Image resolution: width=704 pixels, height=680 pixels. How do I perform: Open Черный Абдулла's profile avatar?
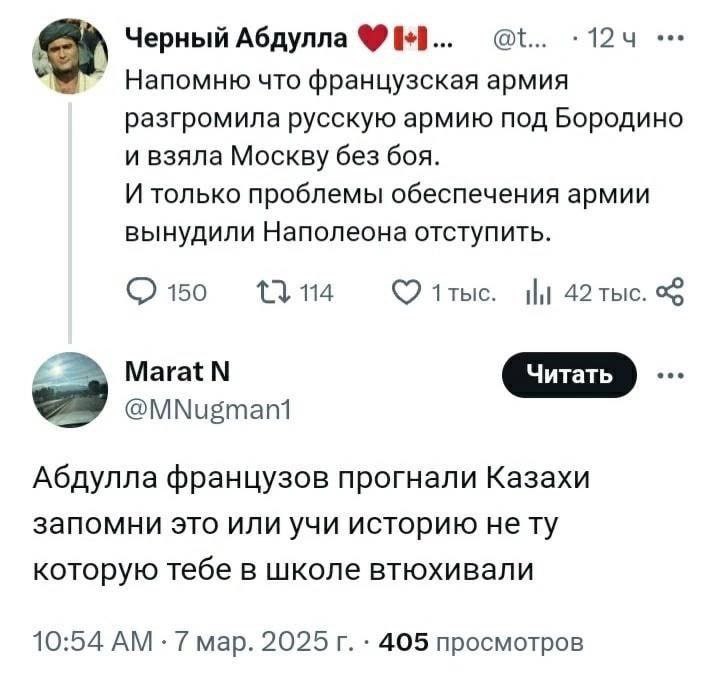point(70,56)
